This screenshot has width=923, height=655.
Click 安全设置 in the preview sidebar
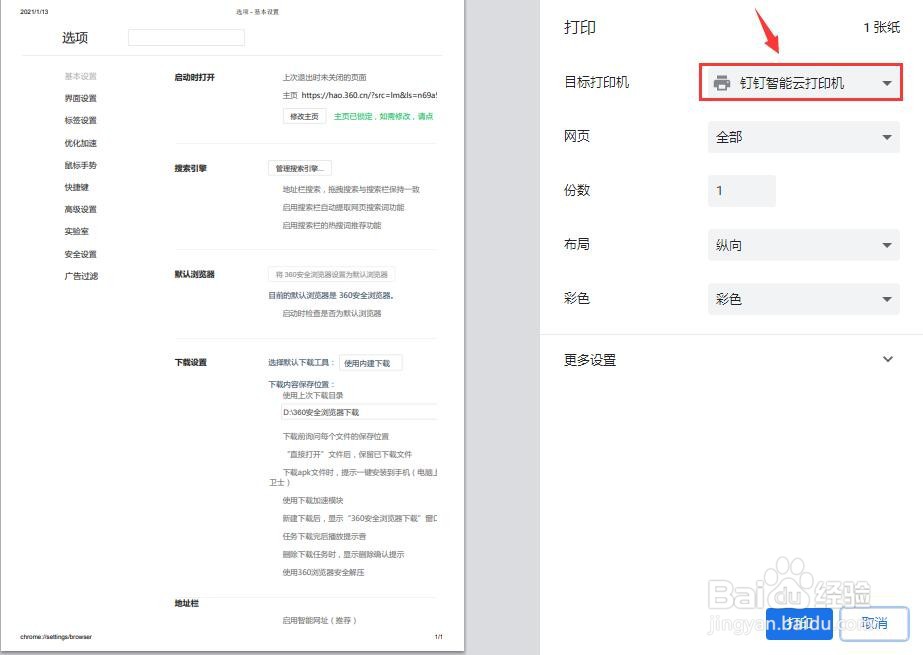pos(81,254)
